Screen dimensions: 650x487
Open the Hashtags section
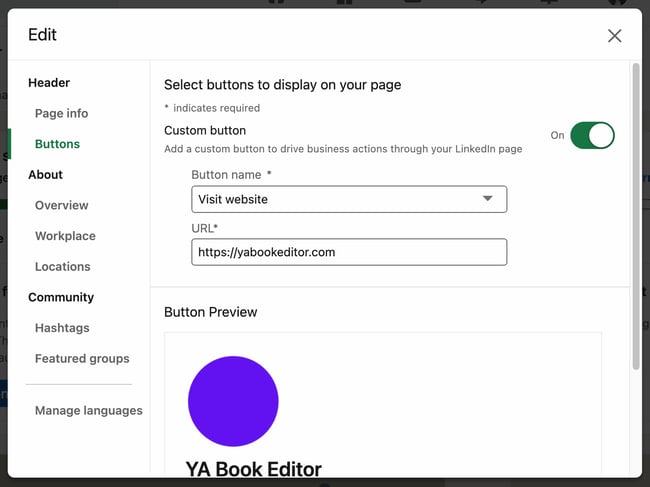62,328
